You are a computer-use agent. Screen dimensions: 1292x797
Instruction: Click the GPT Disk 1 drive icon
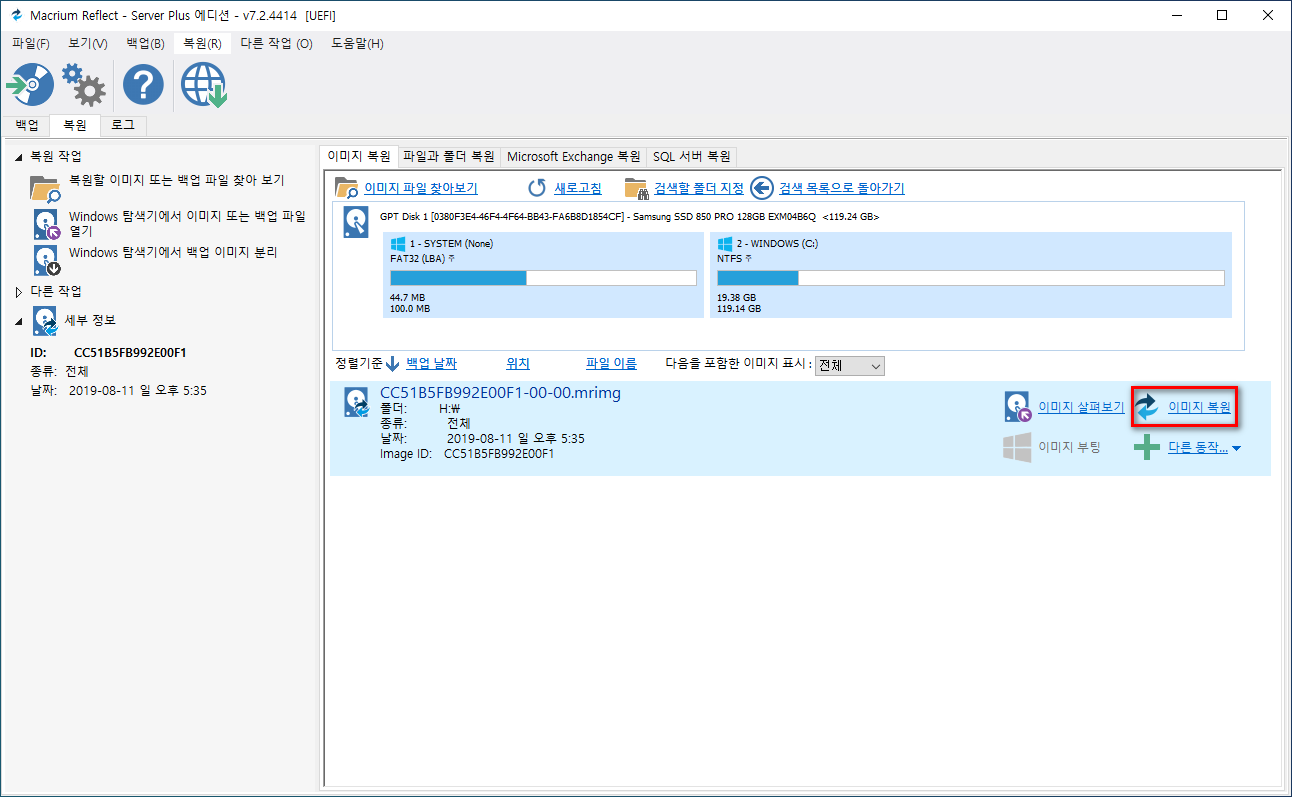356,222
